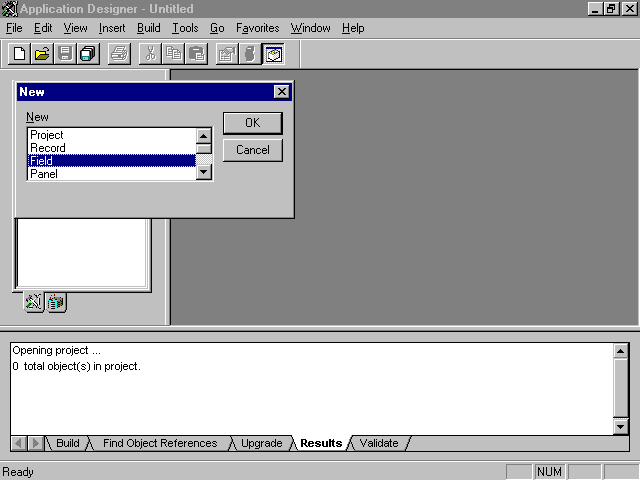The height and width of the screenshot is (480, 640).
Task: Open the Window menu
Action: pyautogui.click(x=311, y=28)
